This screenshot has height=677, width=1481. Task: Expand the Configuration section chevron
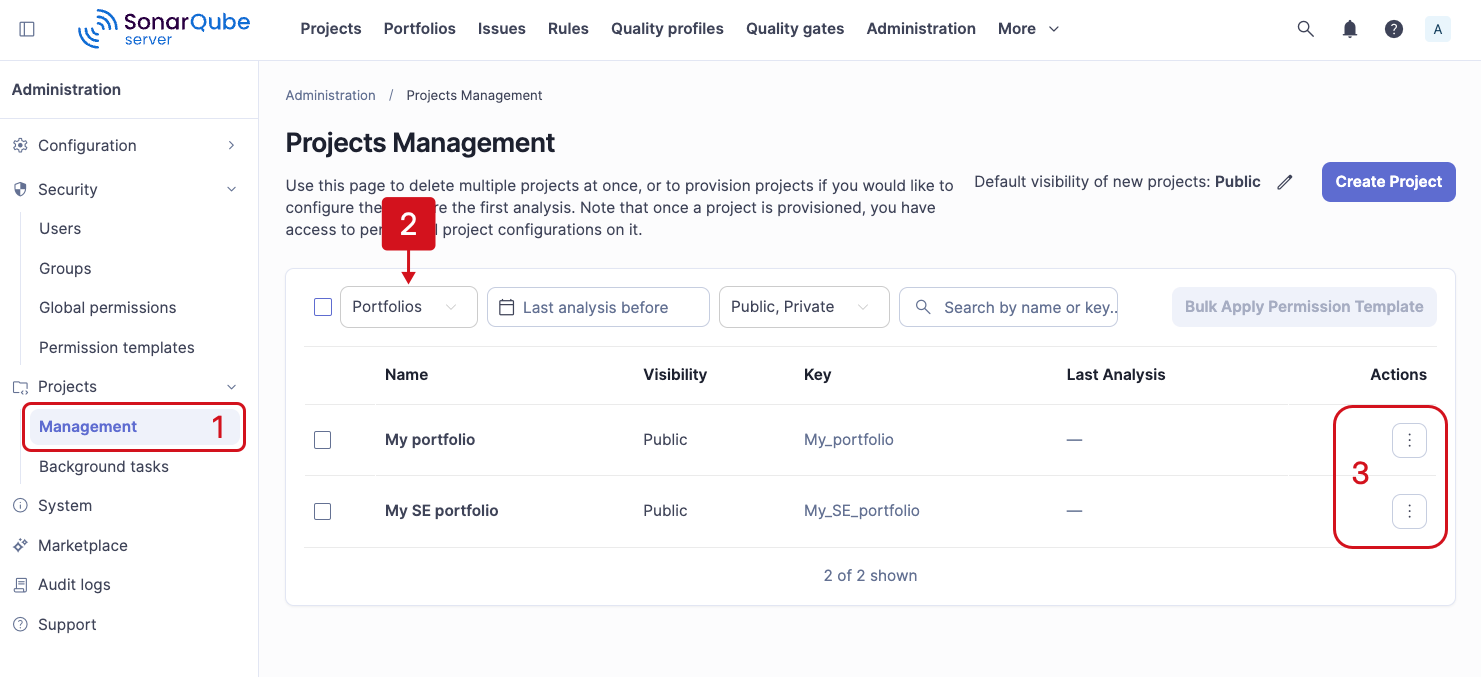pyautogui.click(x=231, y=145)
